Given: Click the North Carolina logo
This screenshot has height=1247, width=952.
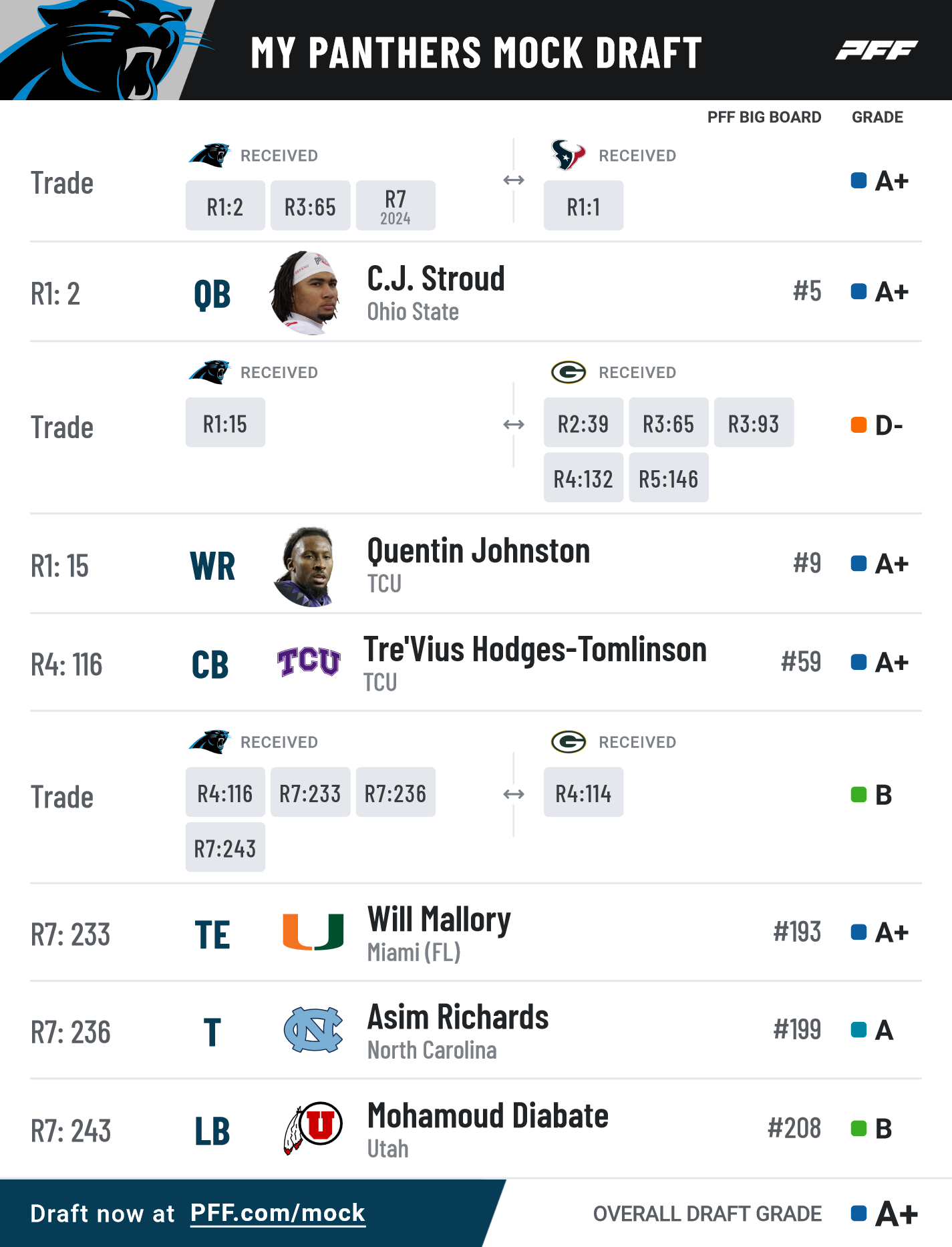Looking at the screenshot, I should [313, 1030].
